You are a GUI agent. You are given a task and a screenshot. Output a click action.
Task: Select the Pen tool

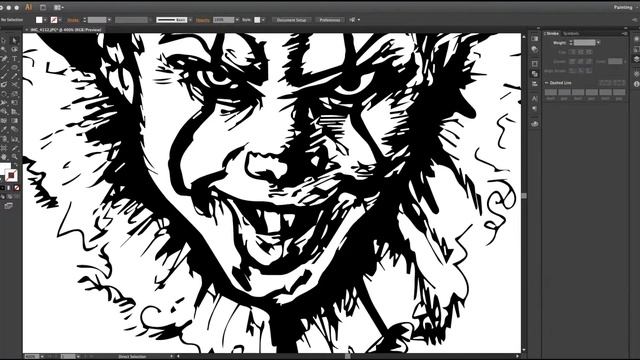click(x=4, y=58)
